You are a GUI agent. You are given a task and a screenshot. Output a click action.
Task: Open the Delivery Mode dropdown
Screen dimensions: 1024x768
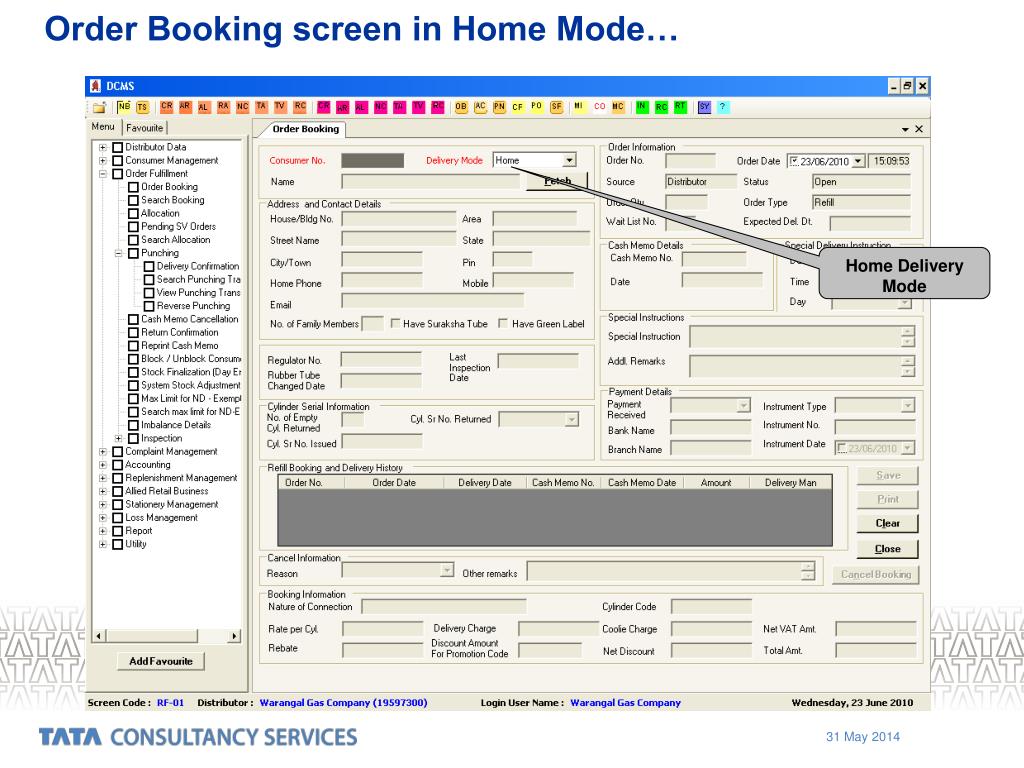point(569,160)
